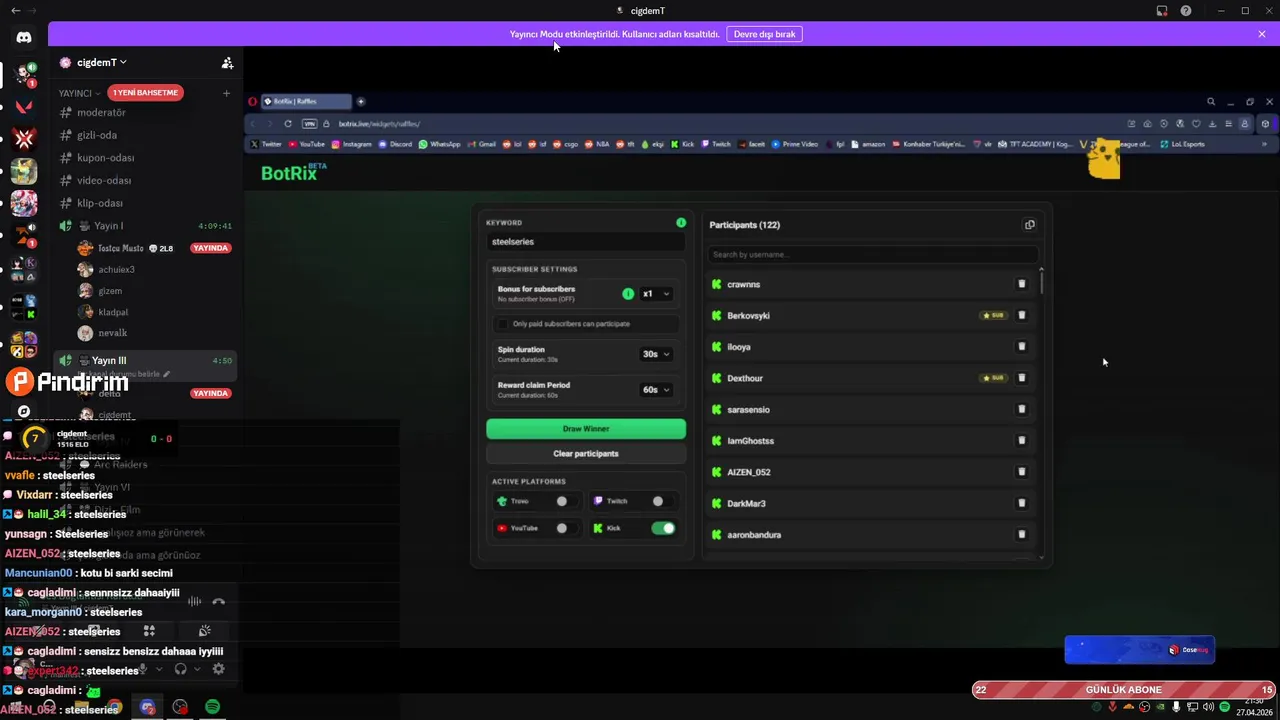
Task: Open the YouTube bookmark in Opera
Action: pyautogui.click(x=307, y=144)
